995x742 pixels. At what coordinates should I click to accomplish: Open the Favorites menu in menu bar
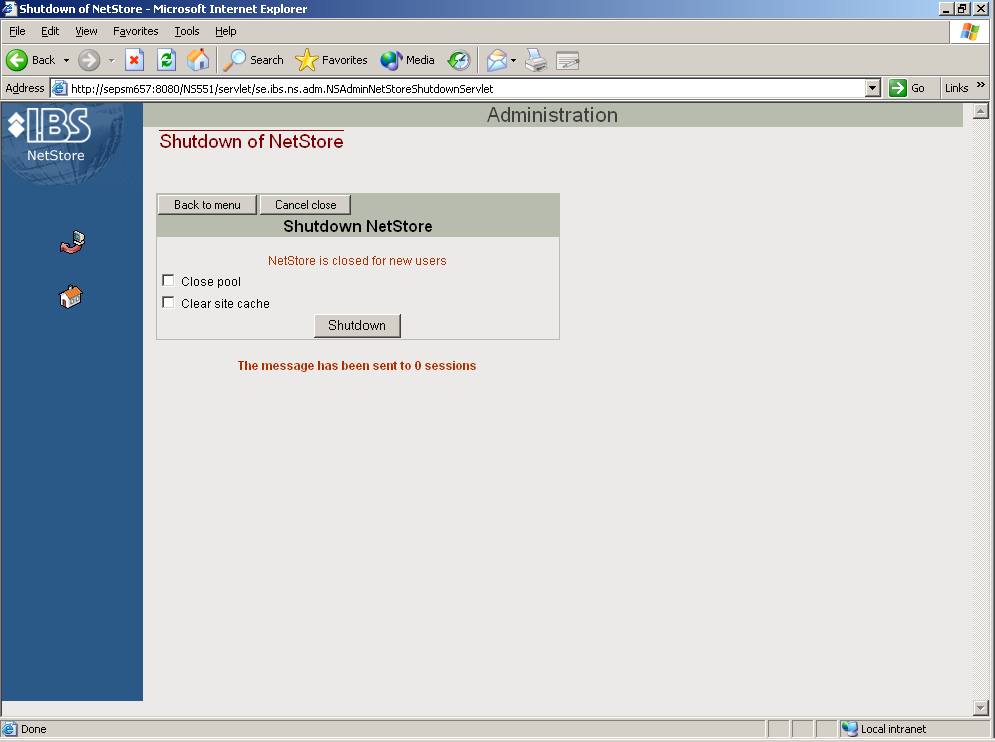[135, 31]
